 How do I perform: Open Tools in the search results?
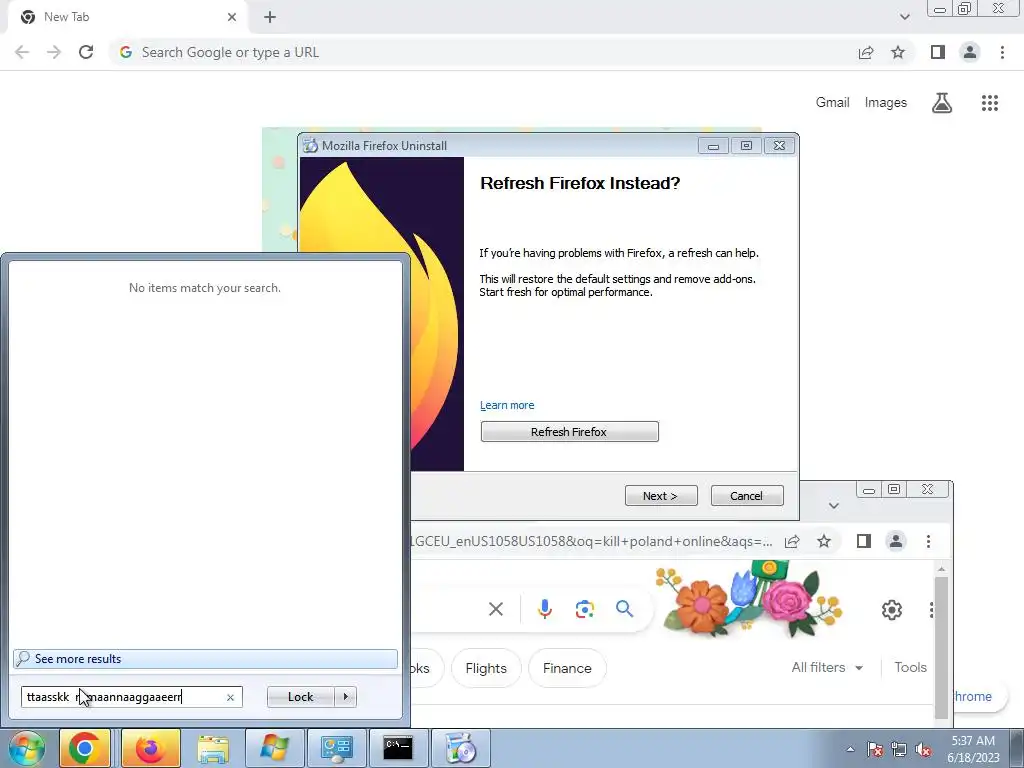click(910, 667)
